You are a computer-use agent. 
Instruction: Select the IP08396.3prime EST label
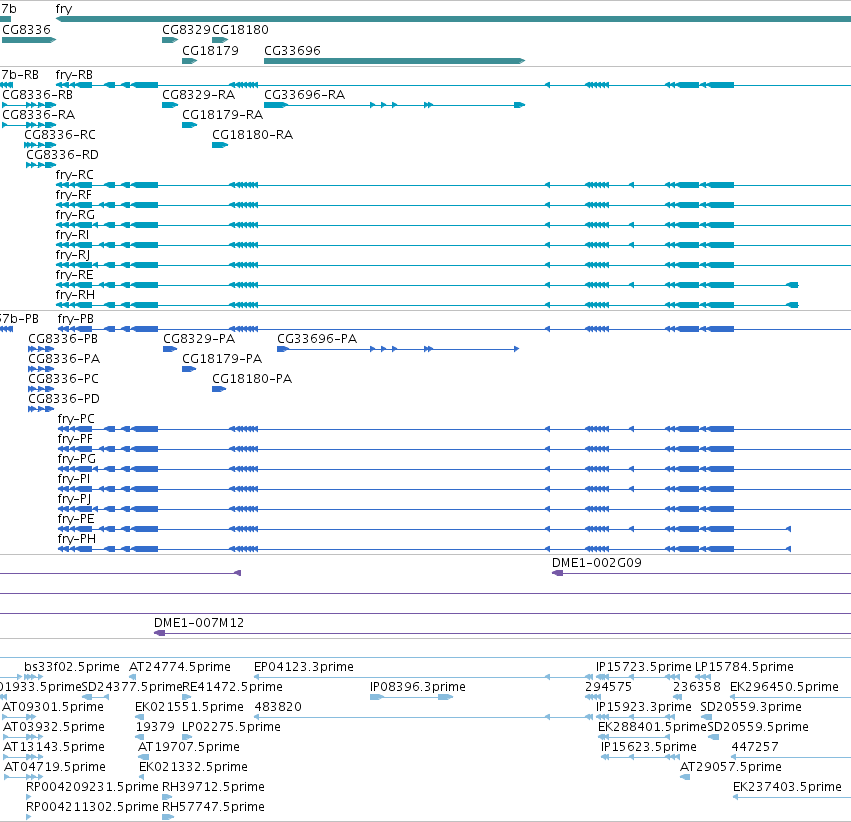[418, 687]
